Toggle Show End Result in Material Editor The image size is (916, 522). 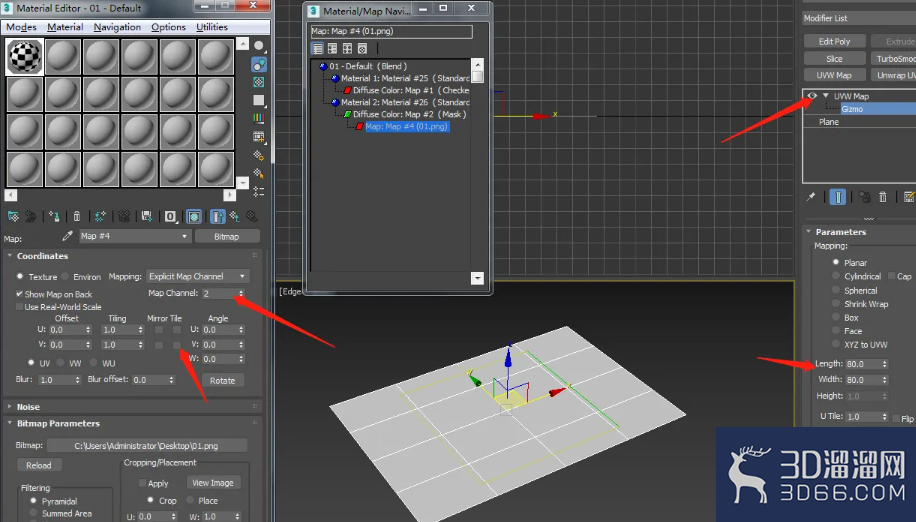[x=217, y=217]
